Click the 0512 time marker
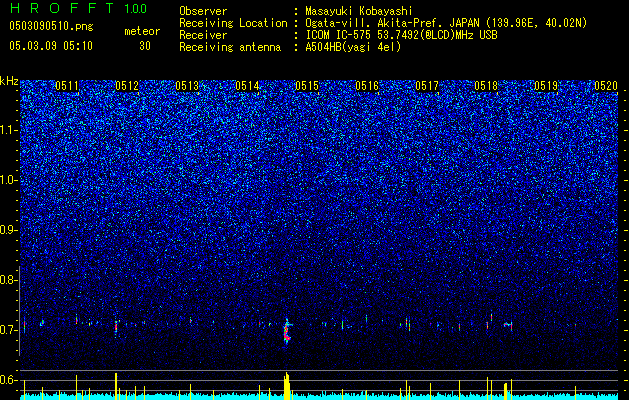Image resolution: width=629 pixels, height=400 pixels. click(127, 86)
